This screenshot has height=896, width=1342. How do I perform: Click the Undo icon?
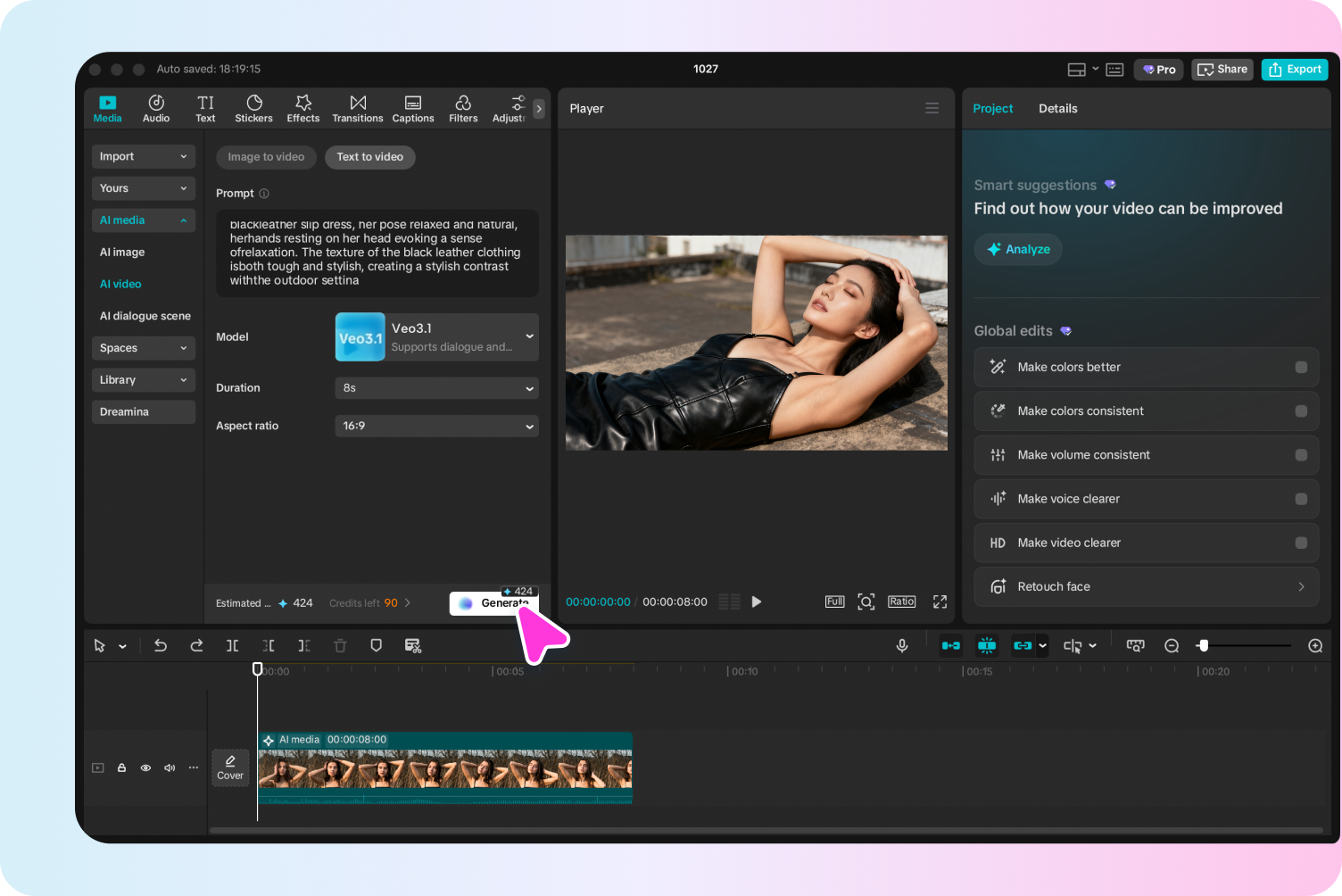coord(161,645)
